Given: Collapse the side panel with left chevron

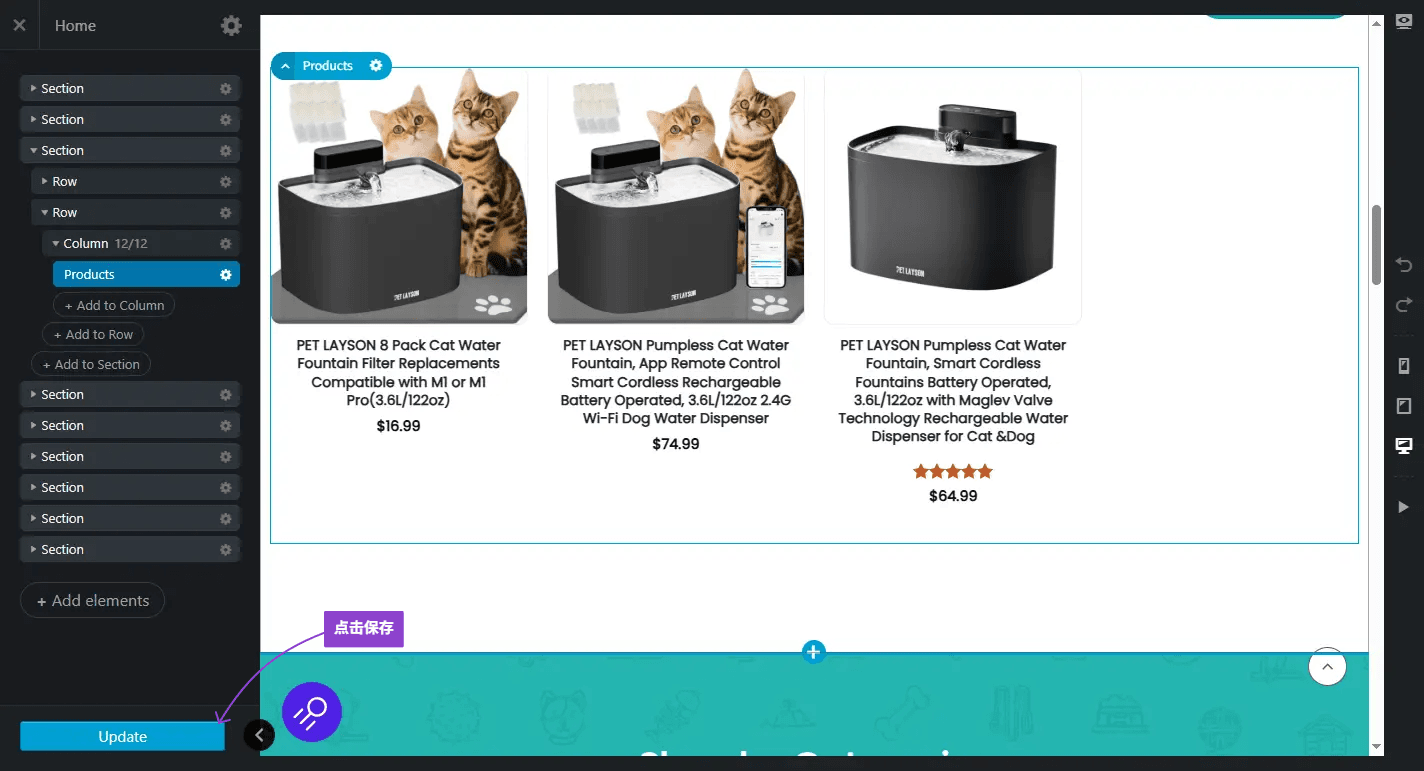Looking at the screenshot, I should tap(259, 735).
